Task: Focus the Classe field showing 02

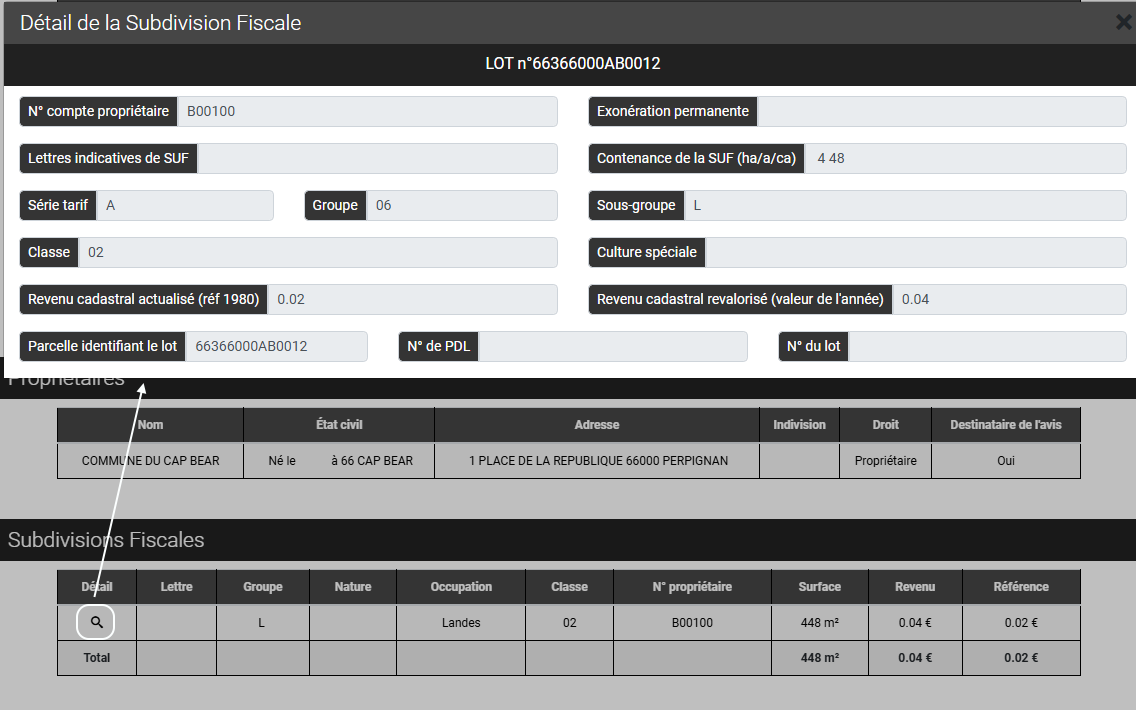Action: coord(317,252)
